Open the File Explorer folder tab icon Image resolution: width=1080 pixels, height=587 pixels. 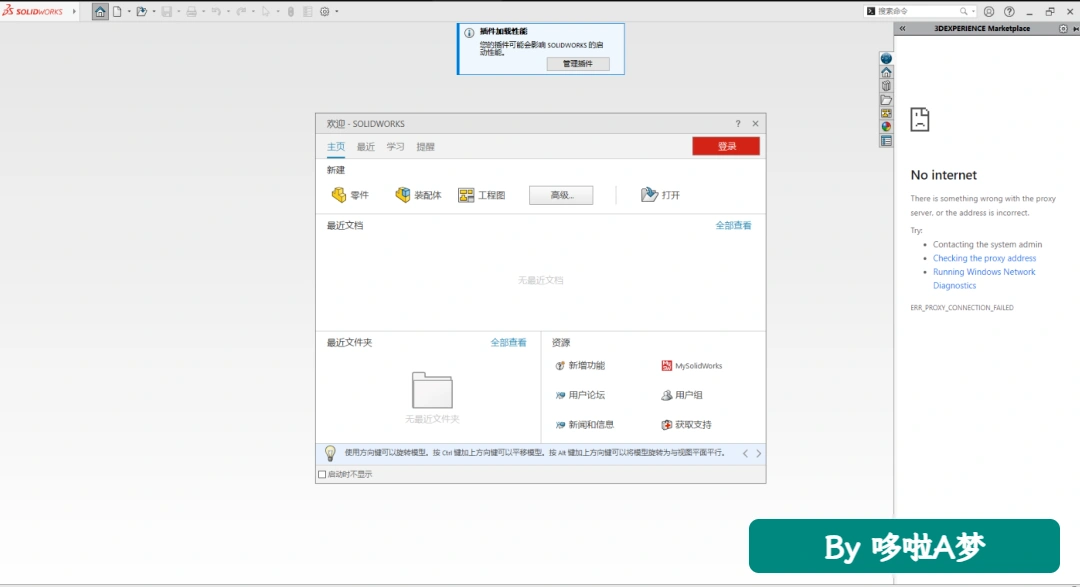(x=886, y=100)
